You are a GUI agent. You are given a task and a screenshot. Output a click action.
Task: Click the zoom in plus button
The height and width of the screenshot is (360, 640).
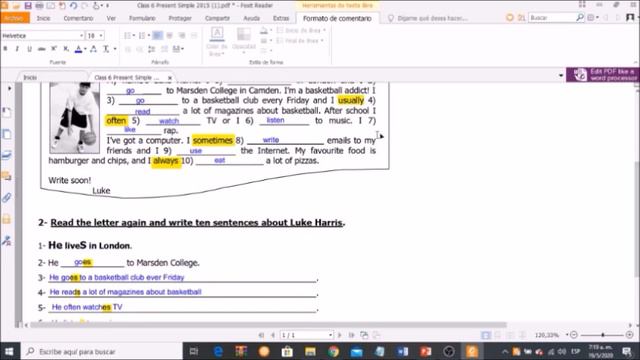point(629,335)
